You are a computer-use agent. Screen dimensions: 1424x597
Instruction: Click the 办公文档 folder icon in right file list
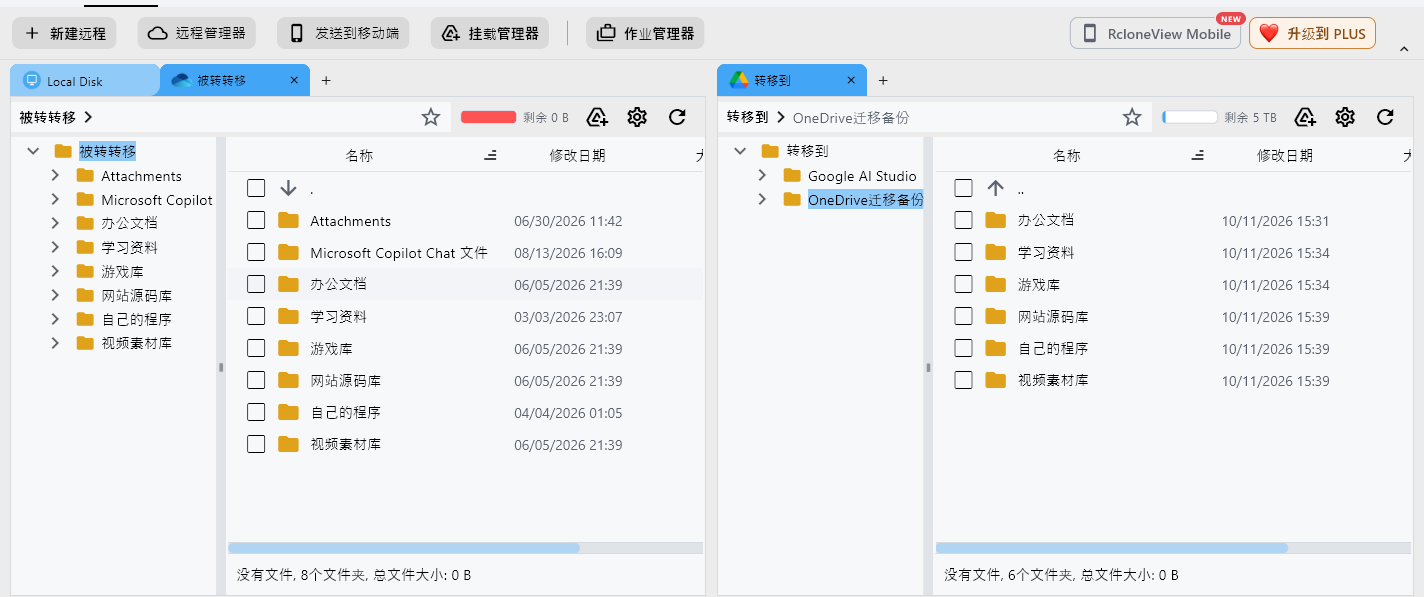[x=995, y=220]
